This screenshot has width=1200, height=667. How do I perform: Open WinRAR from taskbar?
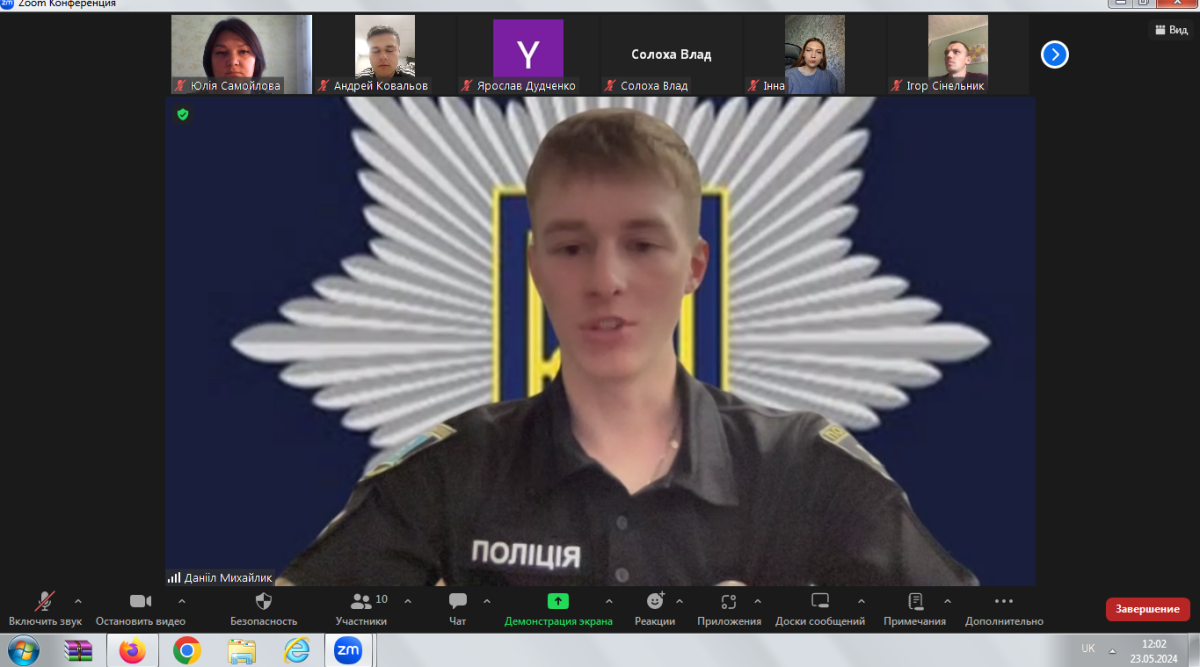click(77, 650)
